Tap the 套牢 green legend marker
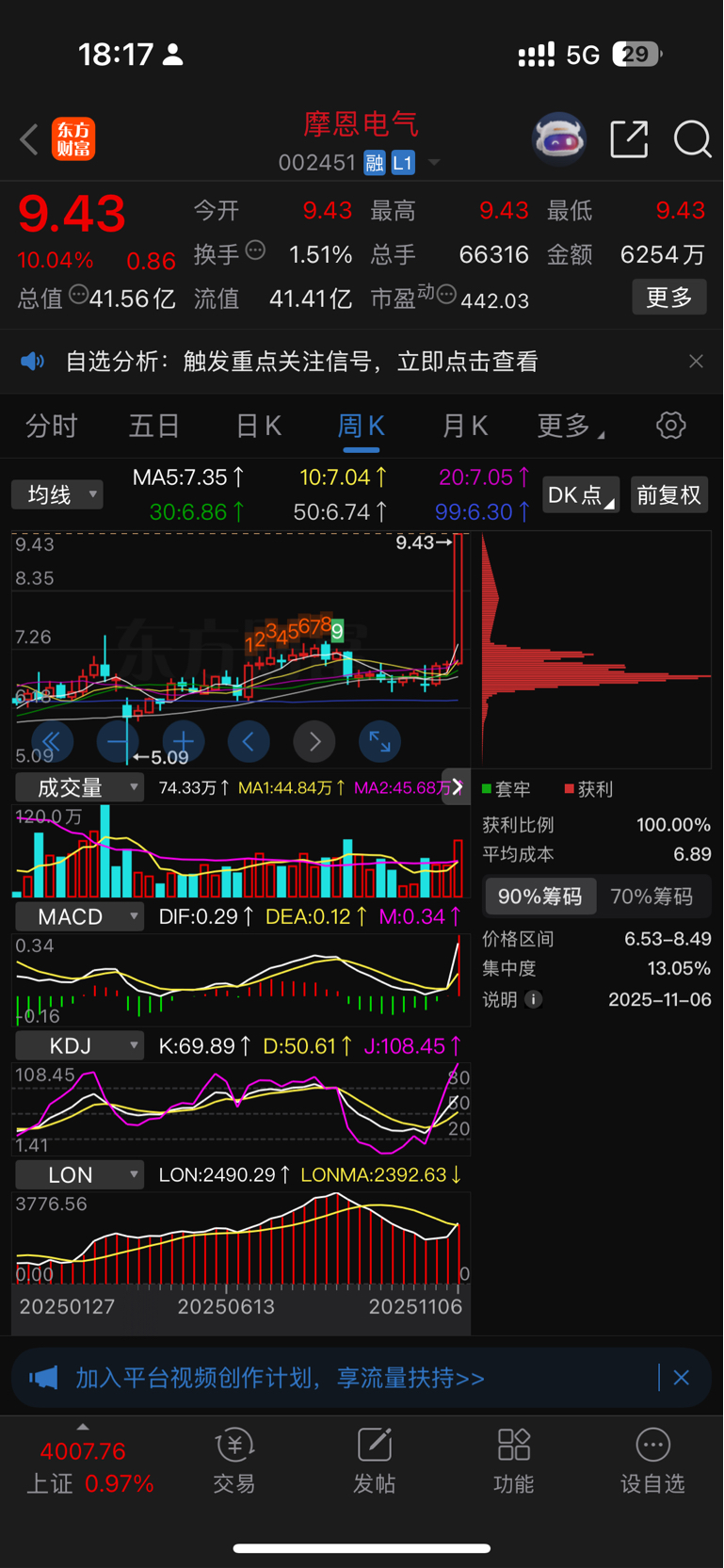The height and width of the screenshot is (1568, 724). 487,788
